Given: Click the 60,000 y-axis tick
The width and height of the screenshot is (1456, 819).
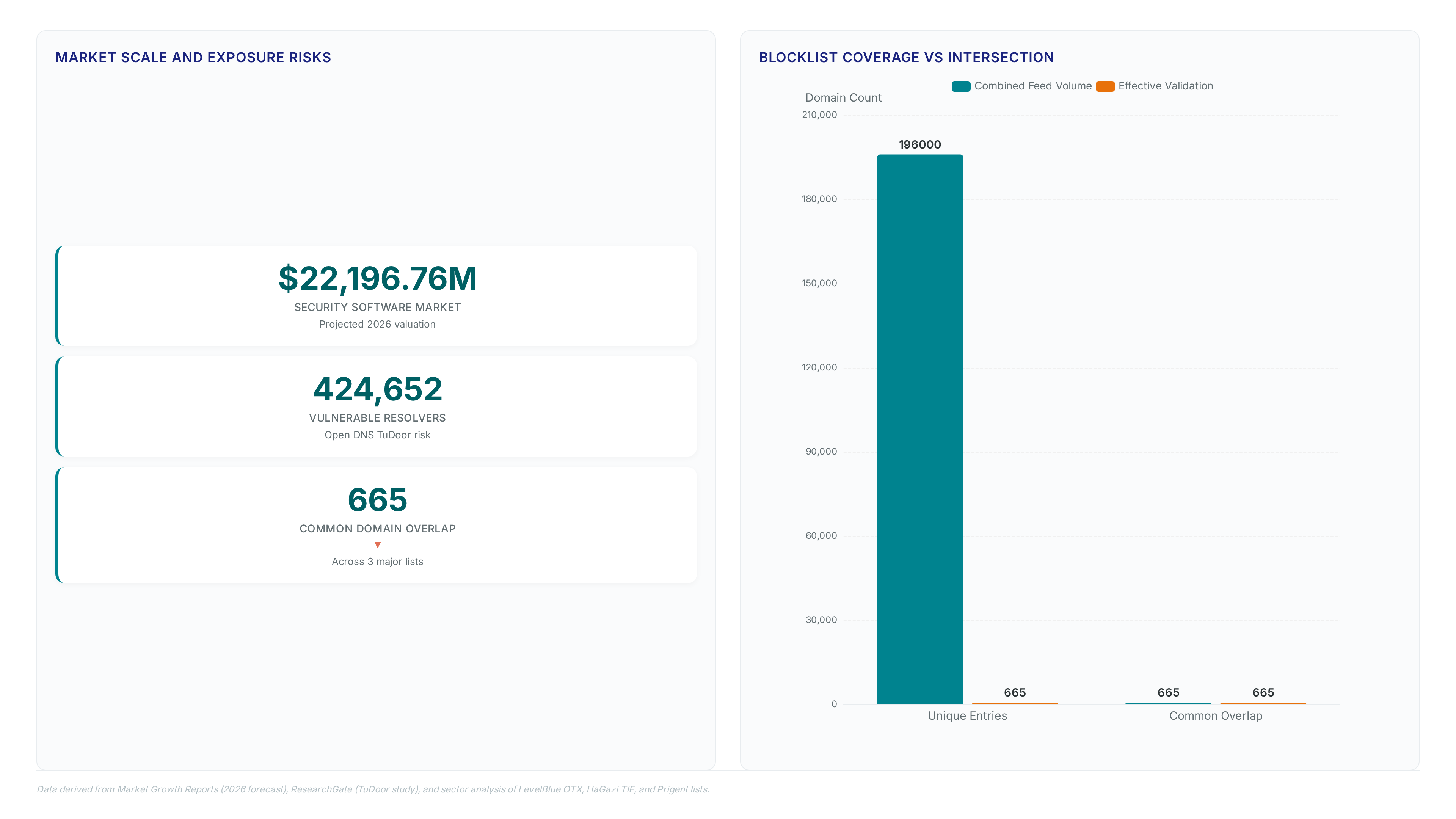Looking at the screenshot, I should (x=821, y=536).
